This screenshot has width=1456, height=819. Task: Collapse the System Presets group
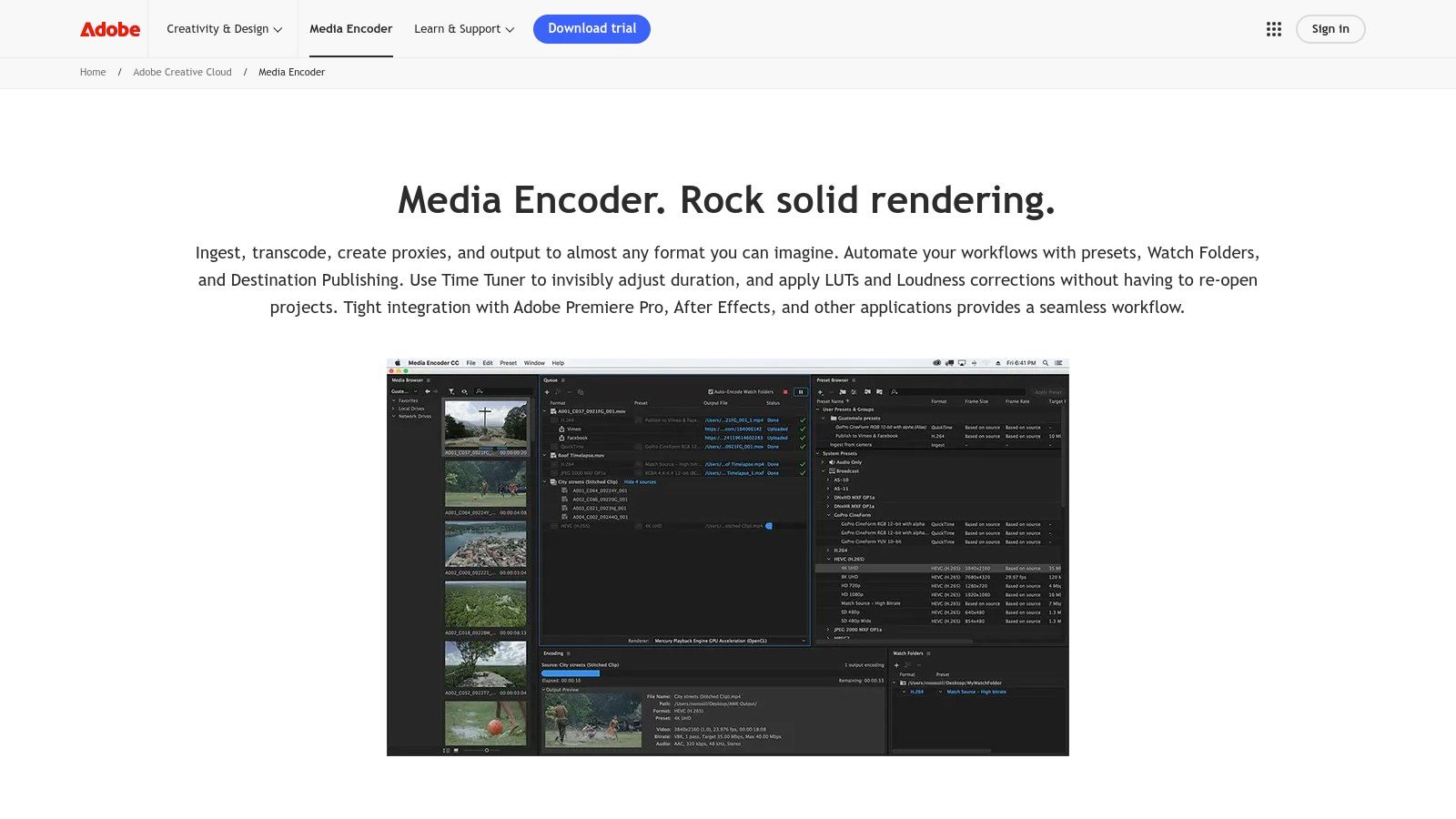[818, 453]
